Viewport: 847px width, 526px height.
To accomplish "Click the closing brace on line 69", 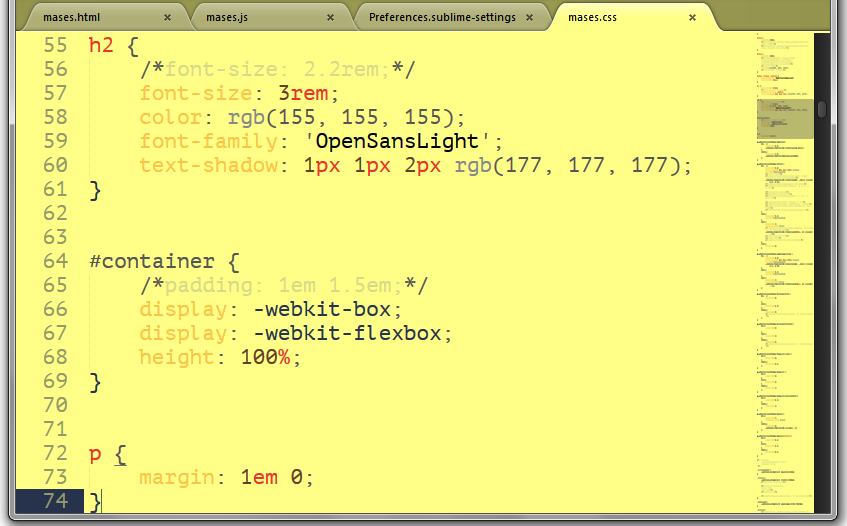I will tap(95, 382).
